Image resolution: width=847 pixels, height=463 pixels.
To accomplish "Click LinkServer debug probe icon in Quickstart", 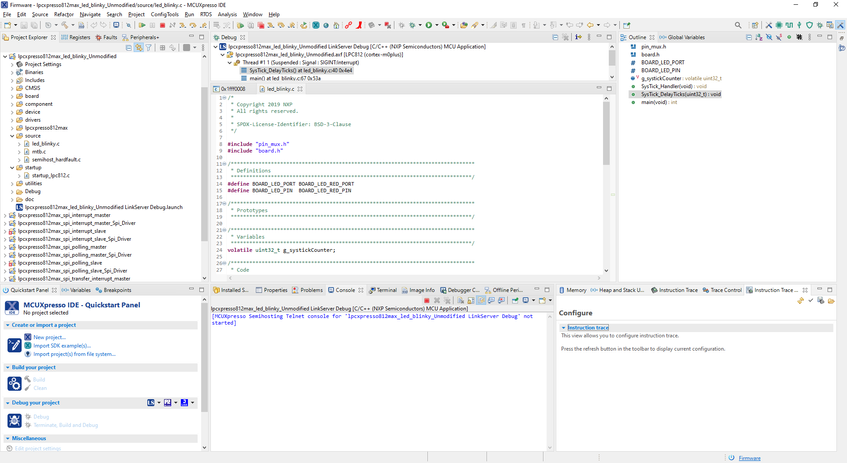I will [x=151, y=402].
